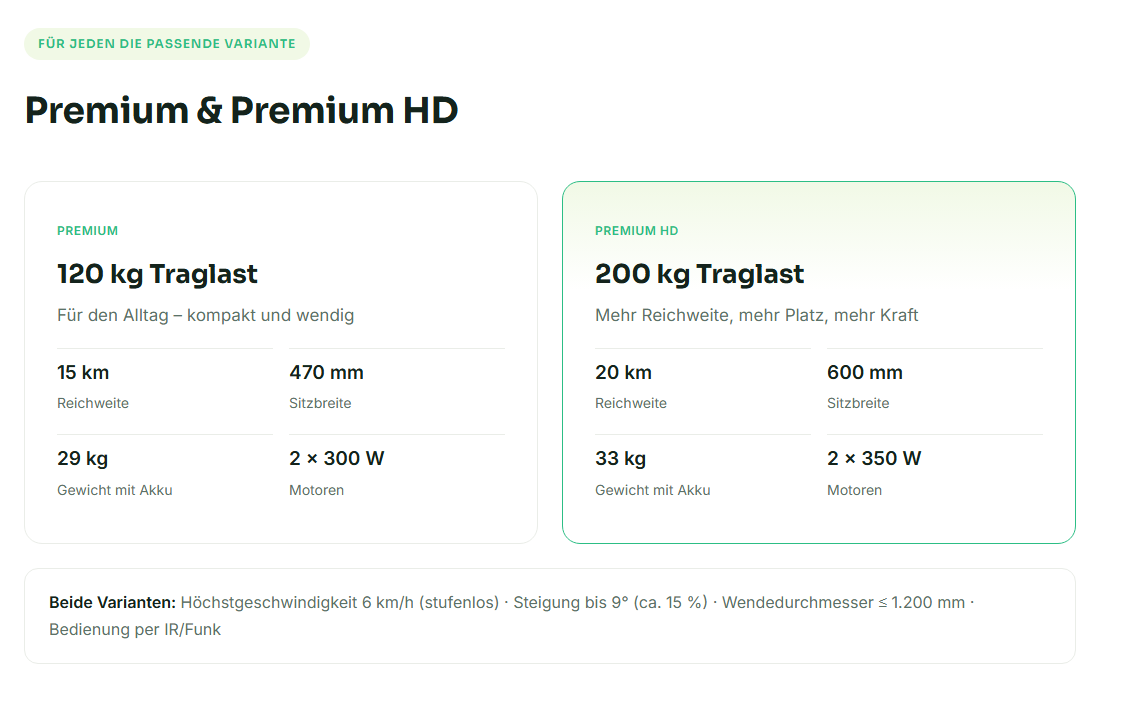Click 'Für den Alltag – kompakt und wendig'
1130x726 pixels.
(x=205, y=315)
